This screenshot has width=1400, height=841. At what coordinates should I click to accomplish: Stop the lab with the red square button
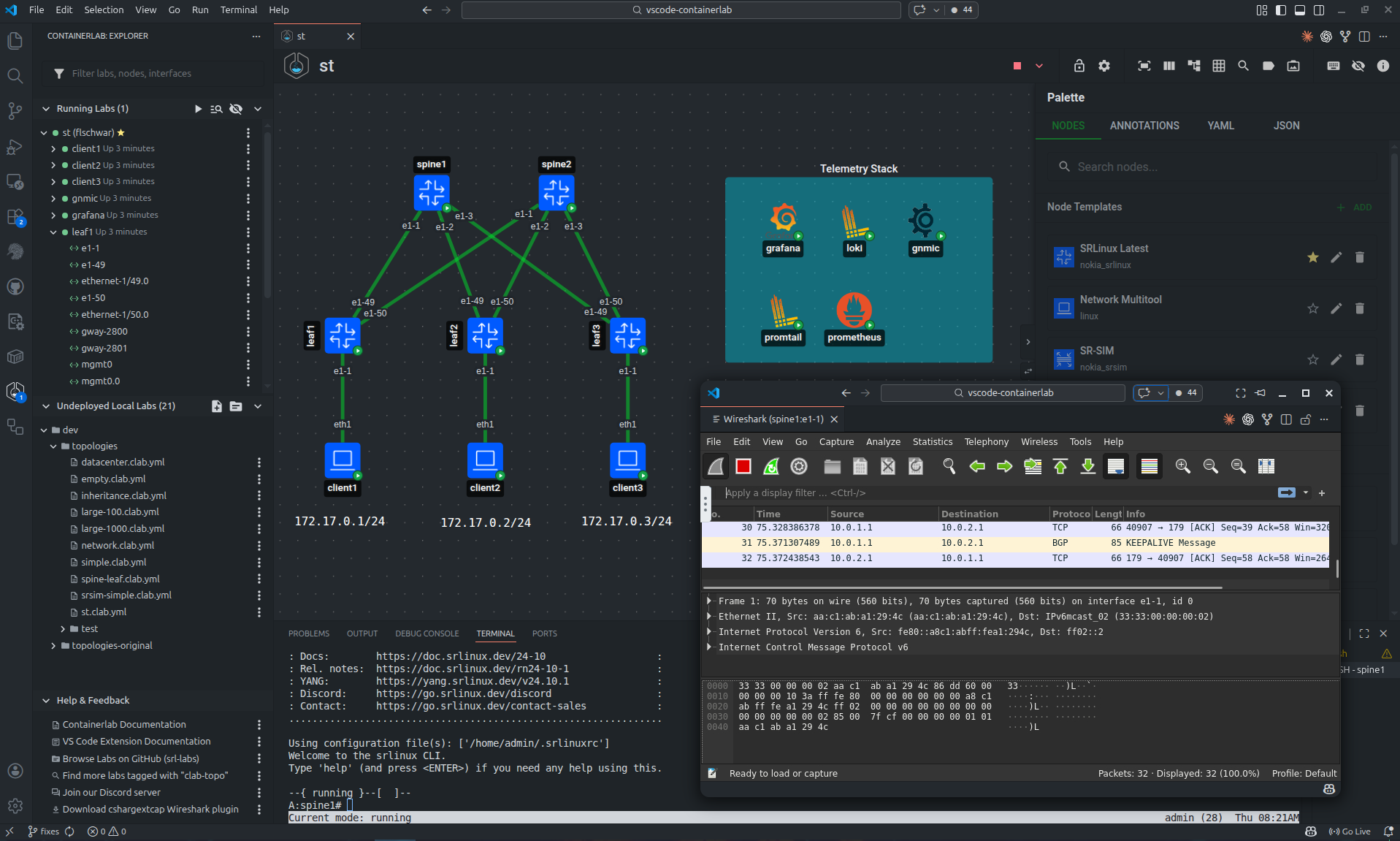tap(1017, 66)
